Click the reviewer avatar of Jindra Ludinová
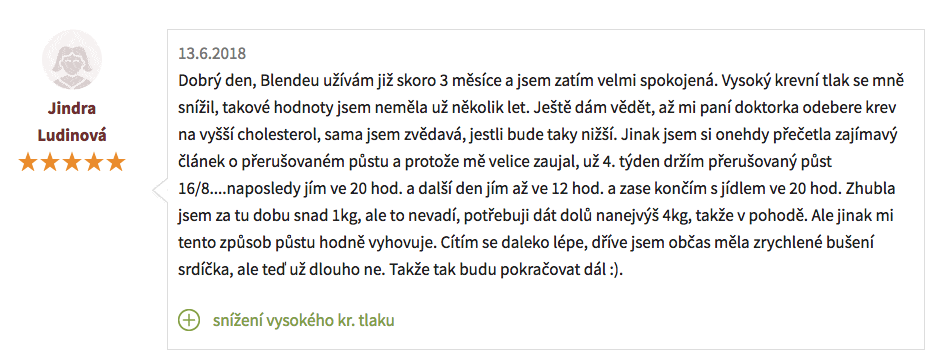 tap(71, 59)
